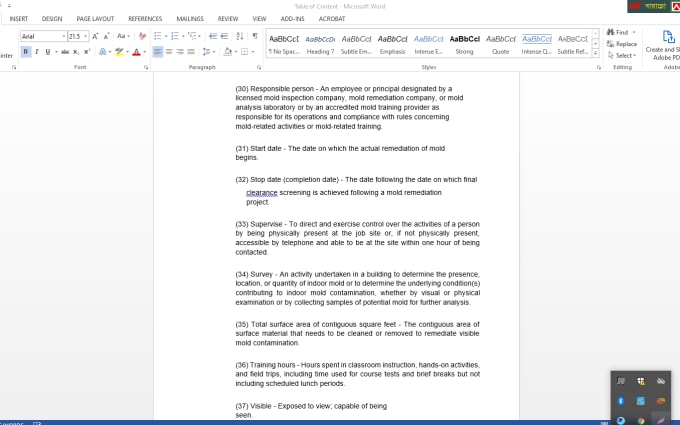680x425 pixels.
Task: Toggle Italic formatting
Action: [x=36, y=52]
